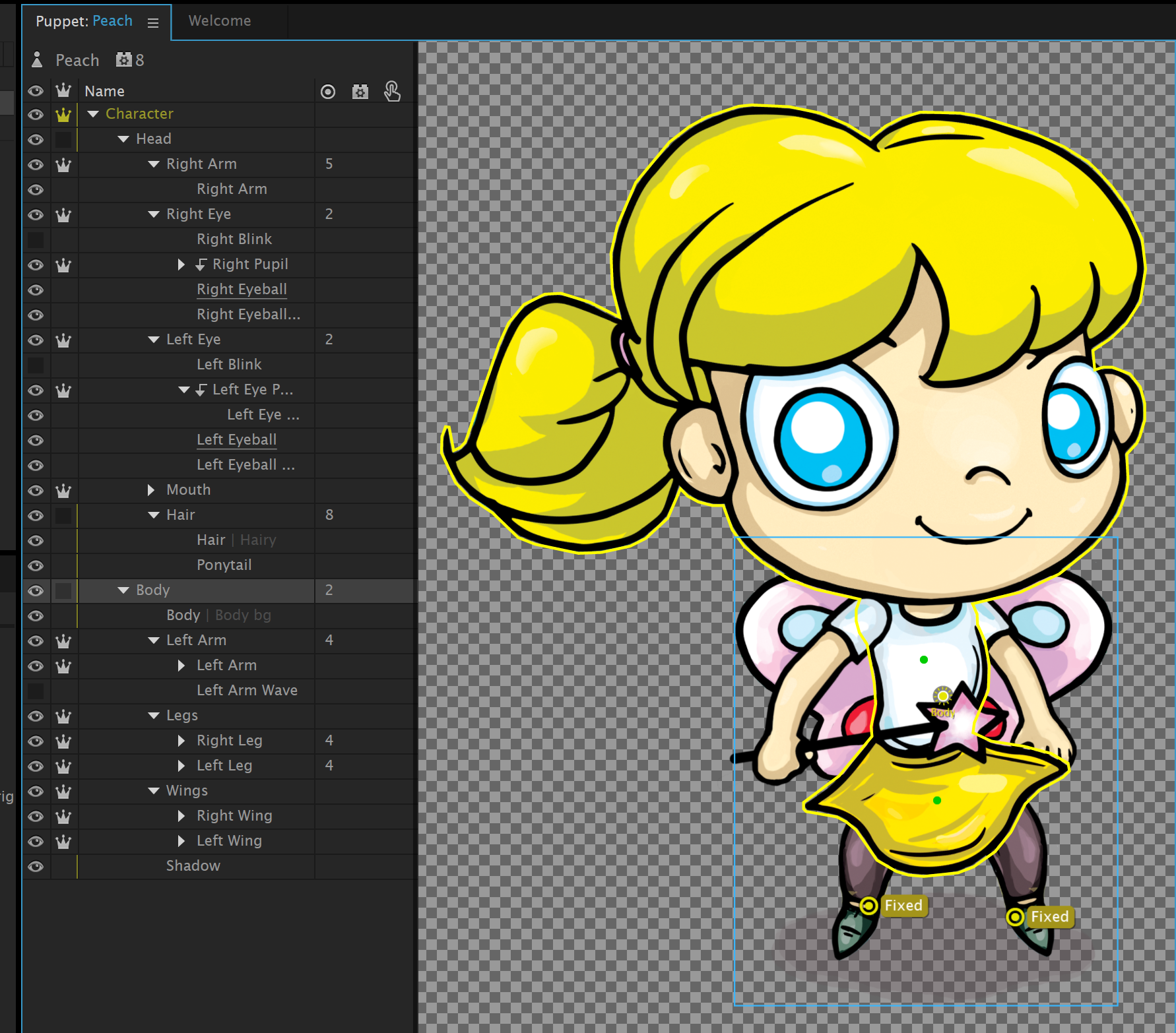This screenshot has width=1176, height=1033.
Task: Click the Body origin handle on torso
Action: pyautogui.click(x=943, y=697)
